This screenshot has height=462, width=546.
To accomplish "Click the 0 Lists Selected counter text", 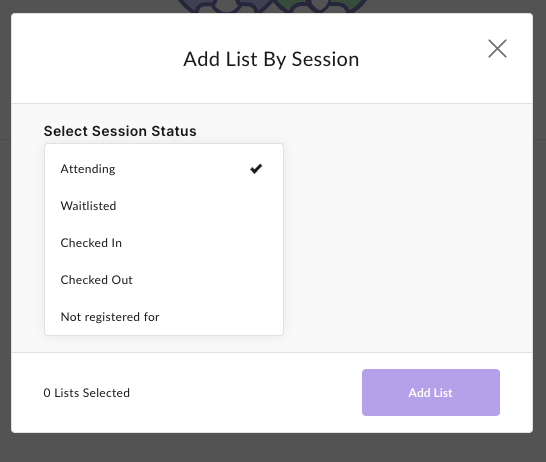I will point(86,393).
